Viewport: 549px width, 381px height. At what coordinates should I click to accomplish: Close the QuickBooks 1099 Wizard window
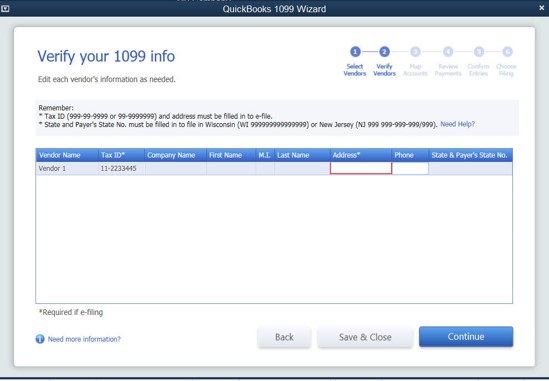click(541, 8)
